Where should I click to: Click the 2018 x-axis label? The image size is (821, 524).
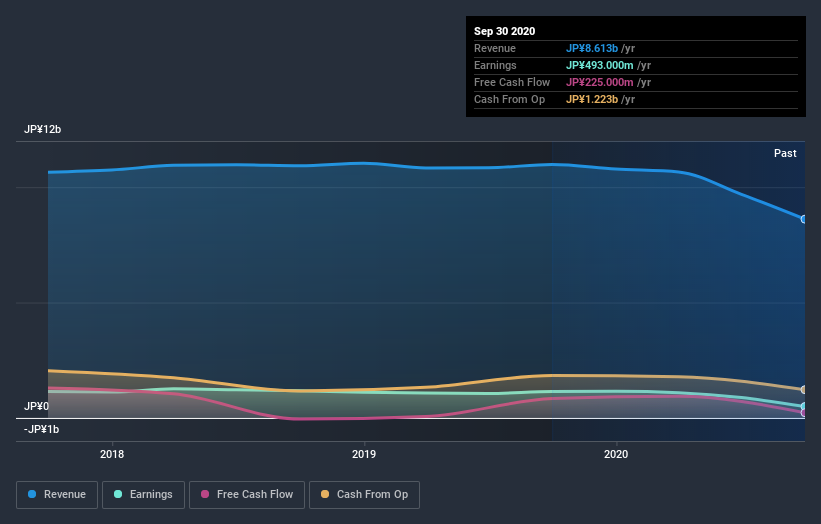click(112, 454)
